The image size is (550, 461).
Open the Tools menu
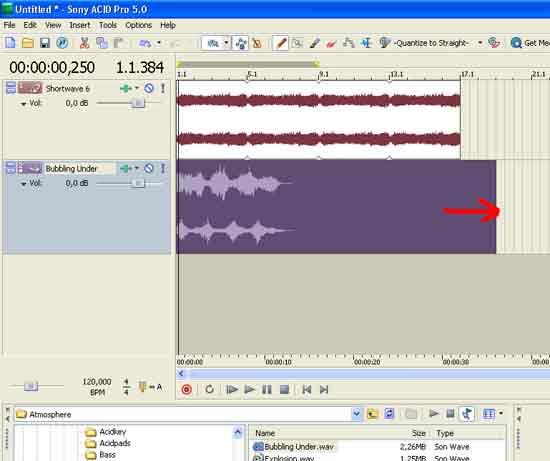[108, 25]
